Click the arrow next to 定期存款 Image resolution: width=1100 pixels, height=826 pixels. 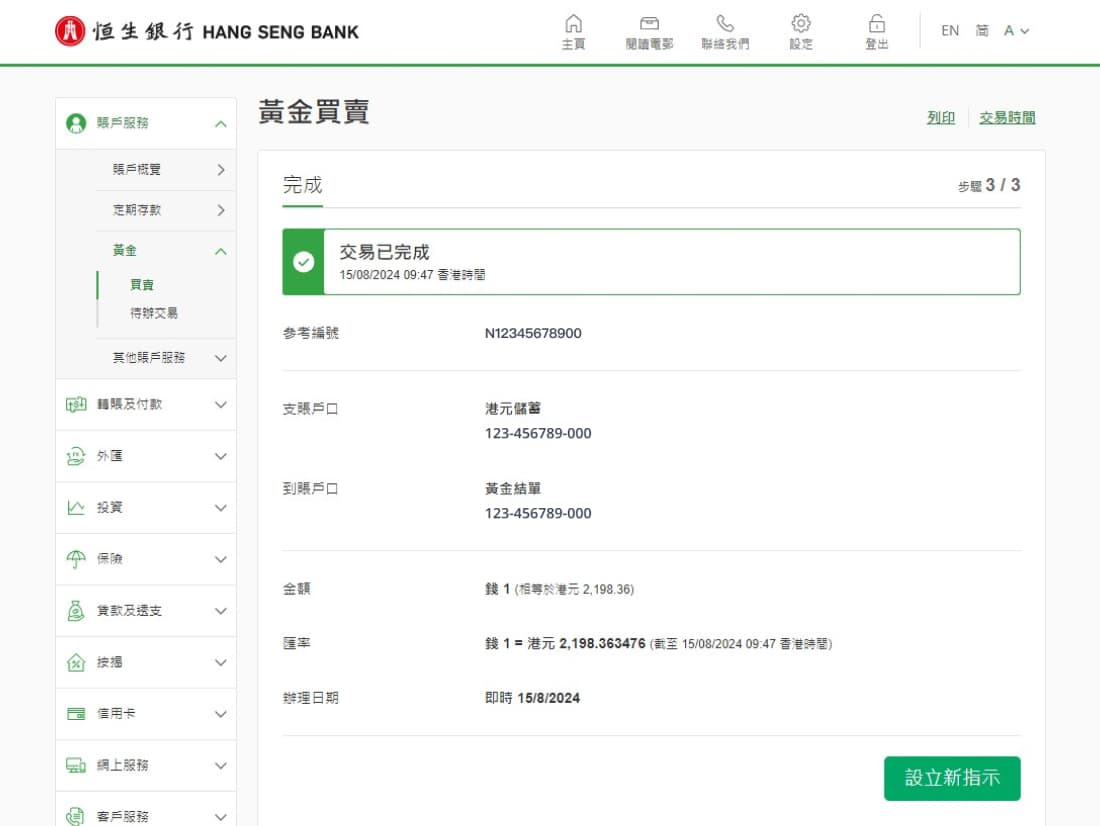click(221, 211)
